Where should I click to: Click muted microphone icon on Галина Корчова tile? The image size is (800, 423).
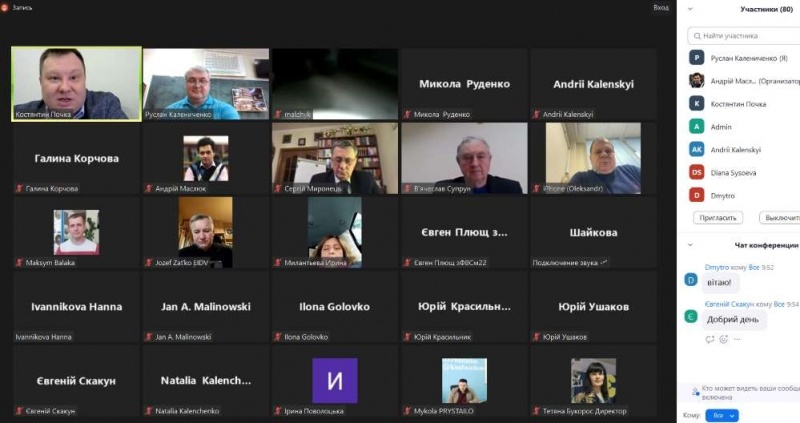(19, 188)
